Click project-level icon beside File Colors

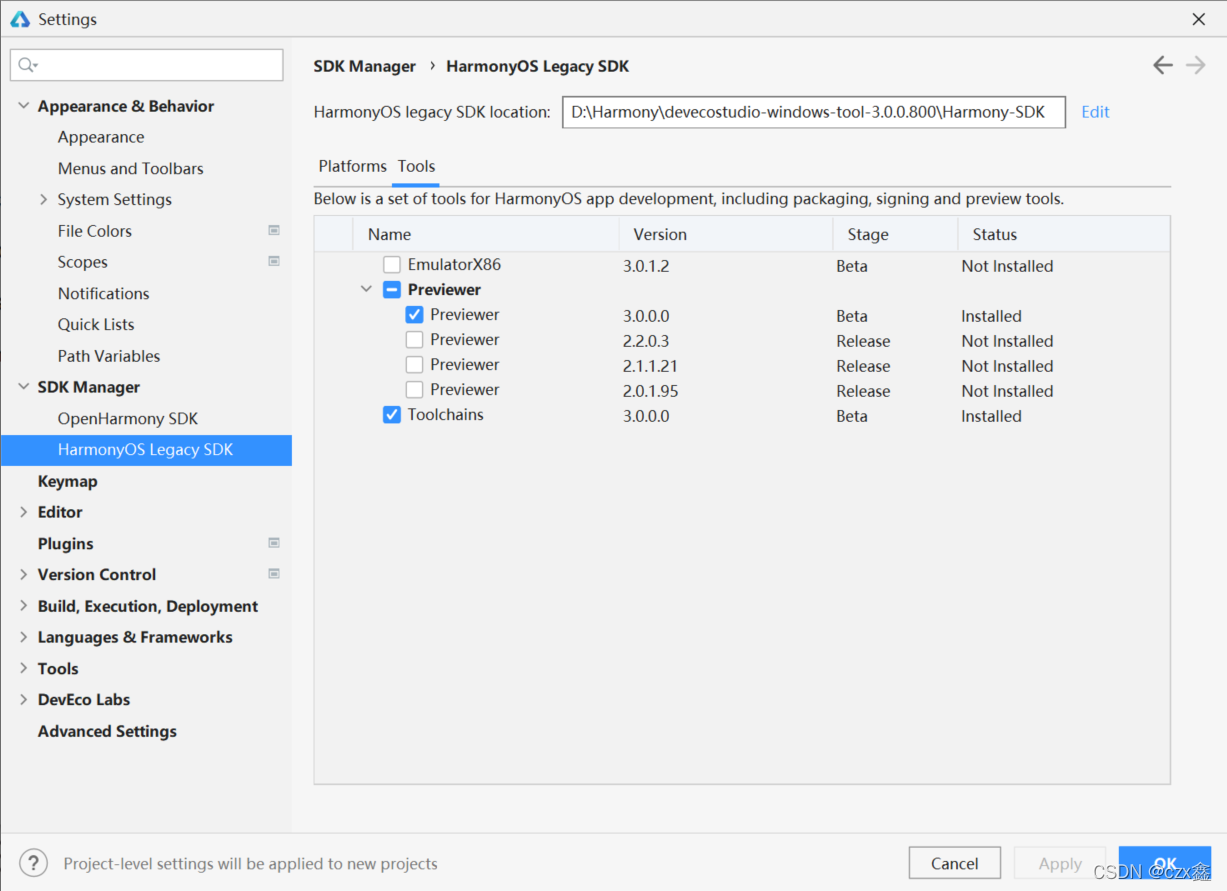click(274, 230)
